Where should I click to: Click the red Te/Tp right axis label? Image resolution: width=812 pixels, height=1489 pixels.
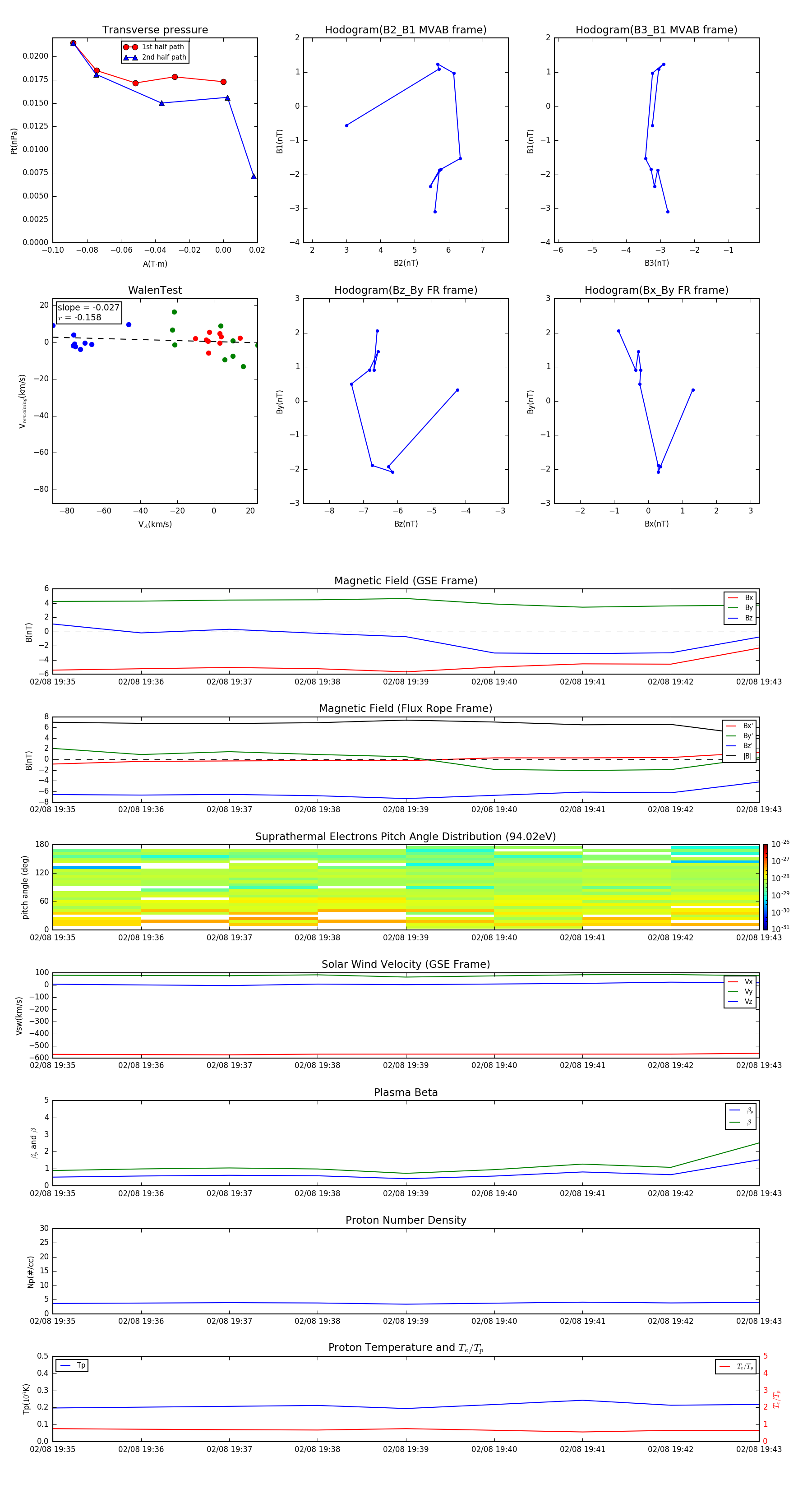tap(776, 1399)
